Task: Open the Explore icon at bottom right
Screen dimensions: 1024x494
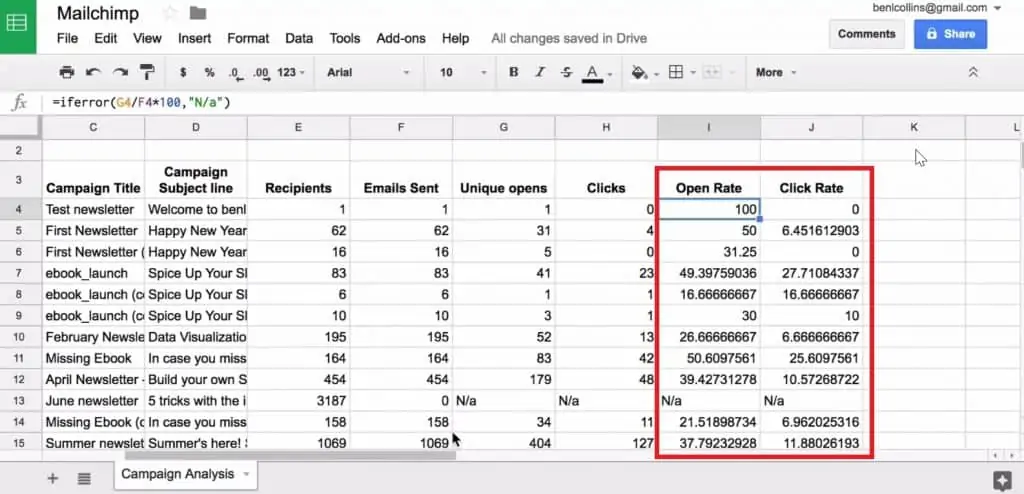Action: coord(1002,480)
